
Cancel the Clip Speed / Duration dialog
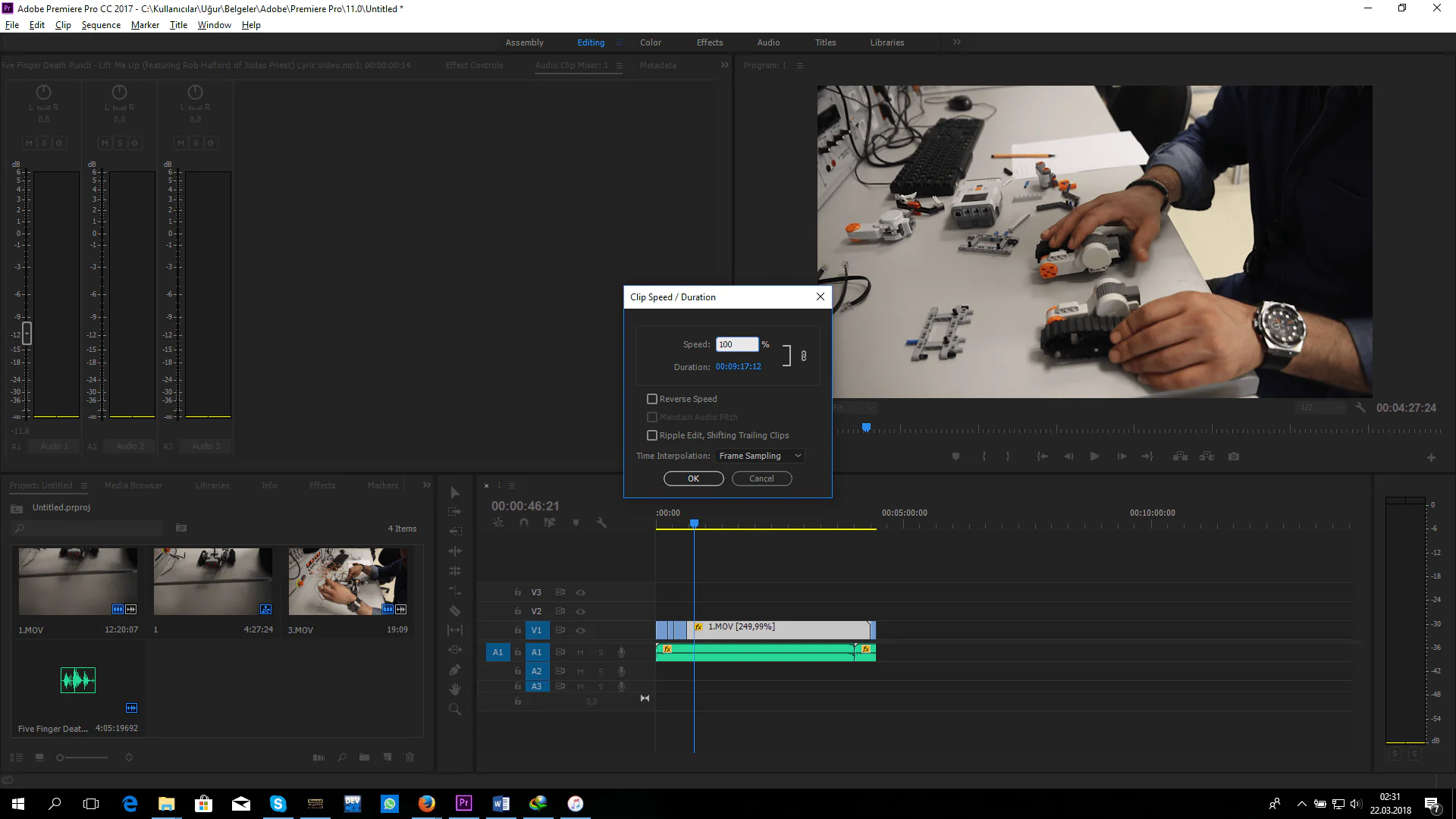tap(761, 479)
